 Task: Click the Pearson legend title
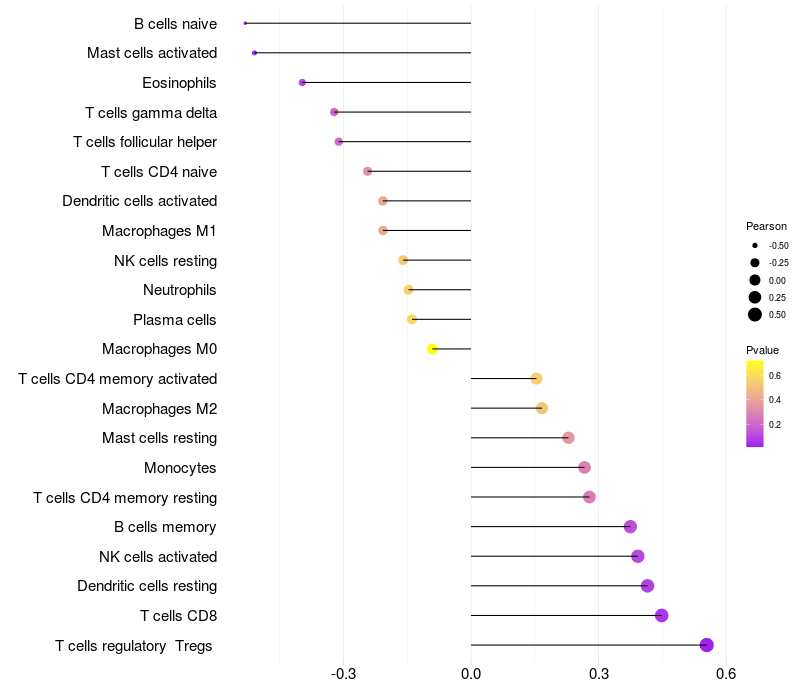[766, 226]
